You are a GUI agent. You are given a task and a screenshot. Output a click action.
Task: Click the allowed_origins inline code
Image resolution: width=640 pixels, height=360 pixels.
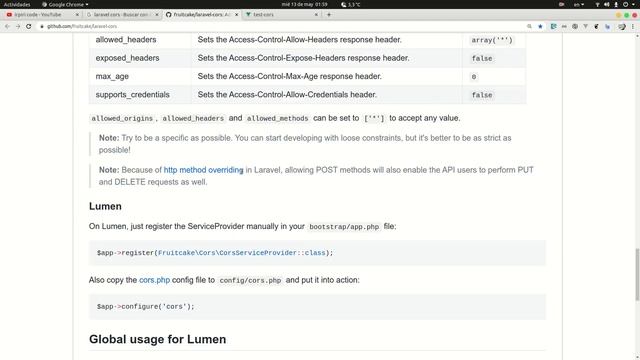[122, 118]
